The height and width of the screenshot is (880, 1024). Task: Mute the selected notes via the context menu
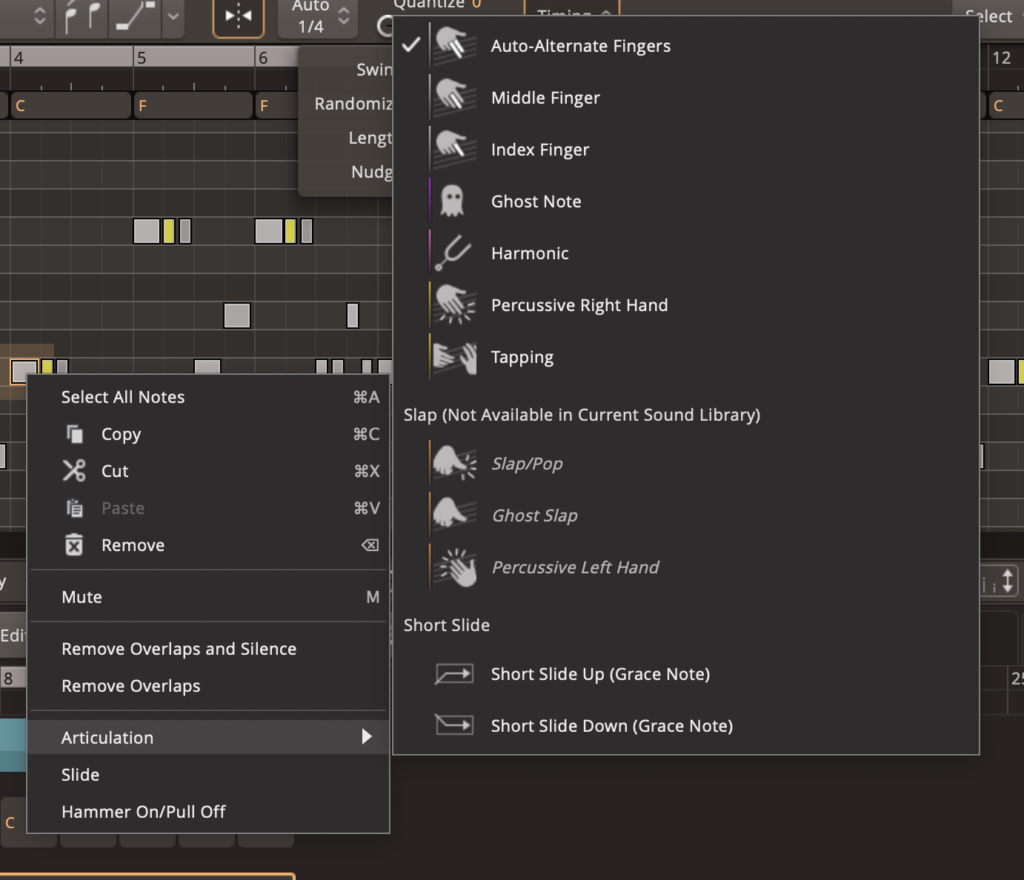click(208, 597)
